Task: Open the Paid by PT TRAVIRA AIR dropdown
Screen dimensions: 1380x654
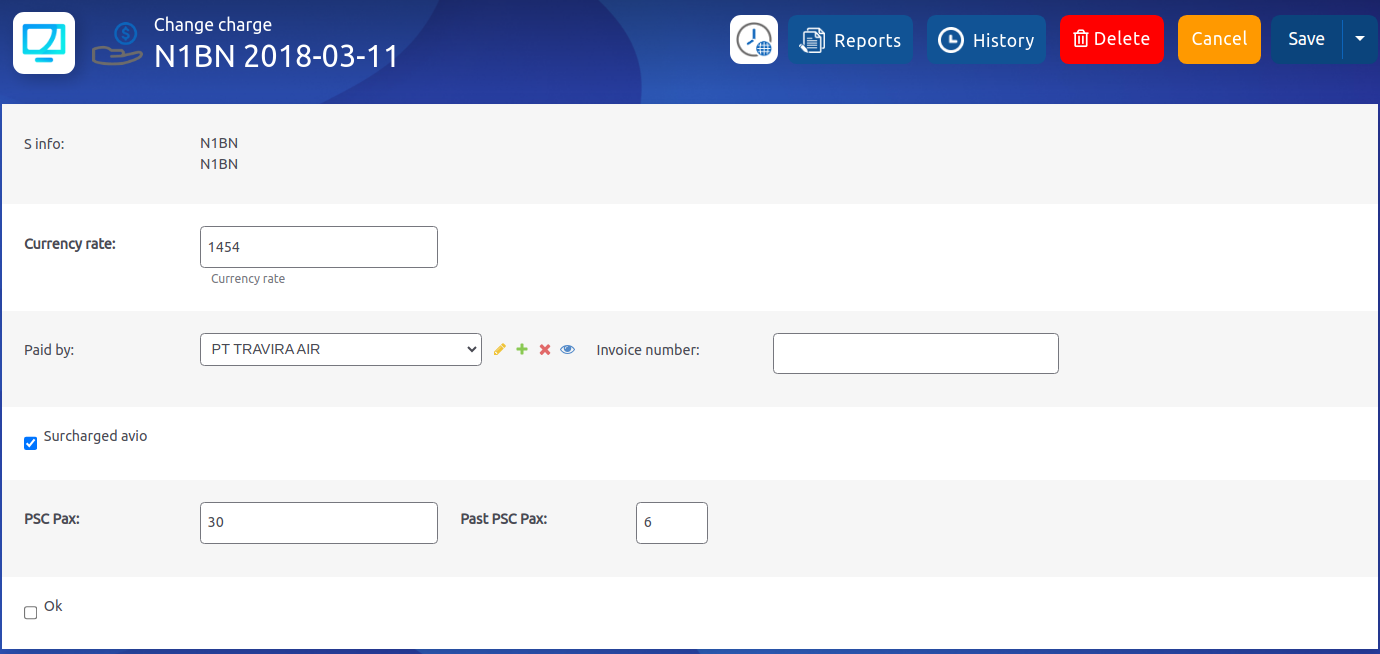Action: [x=341, y=350]
